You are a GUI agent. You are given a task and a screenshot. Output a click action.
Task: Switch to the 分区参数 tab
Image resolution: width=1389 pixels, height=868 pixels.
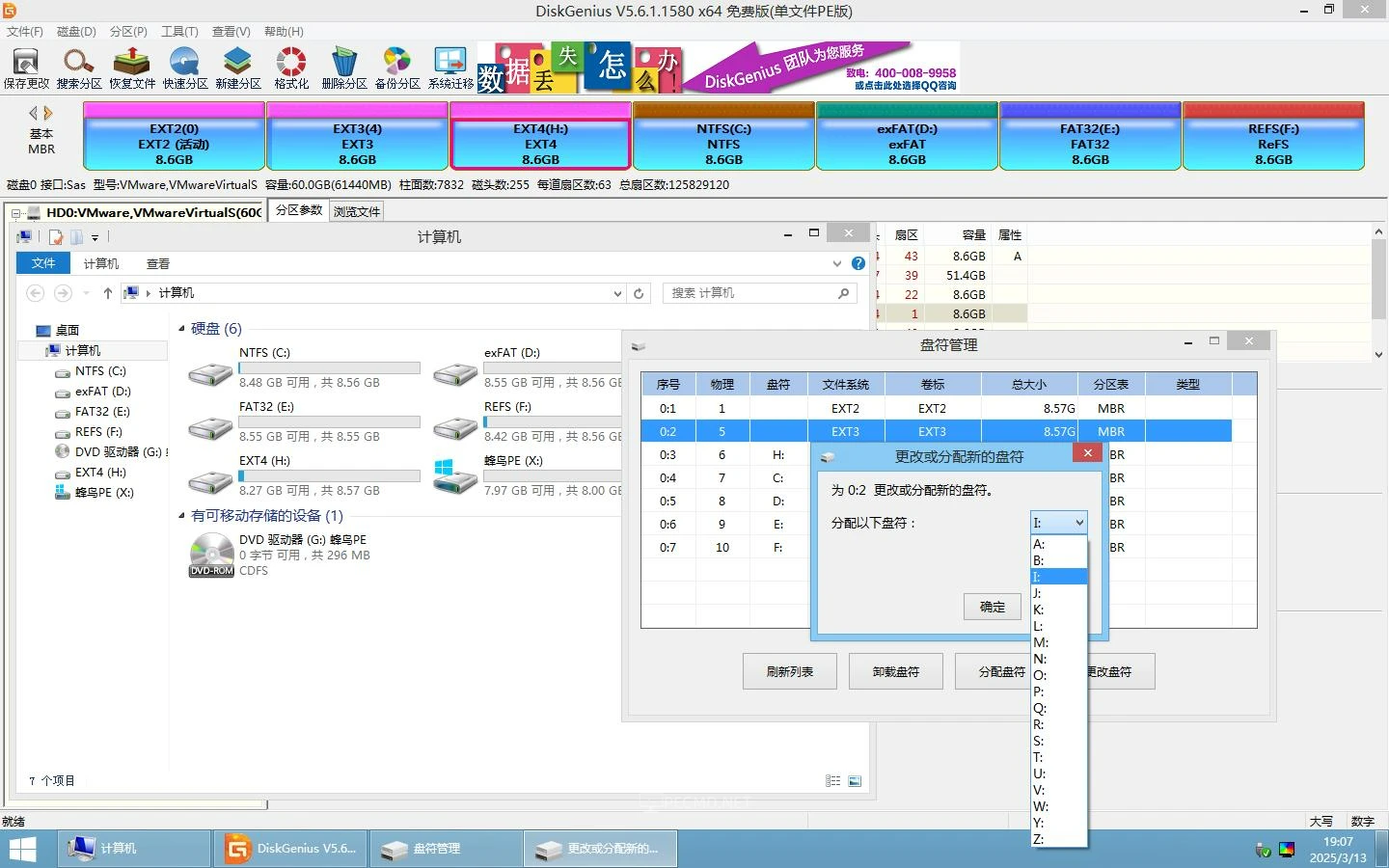(299, 210)
